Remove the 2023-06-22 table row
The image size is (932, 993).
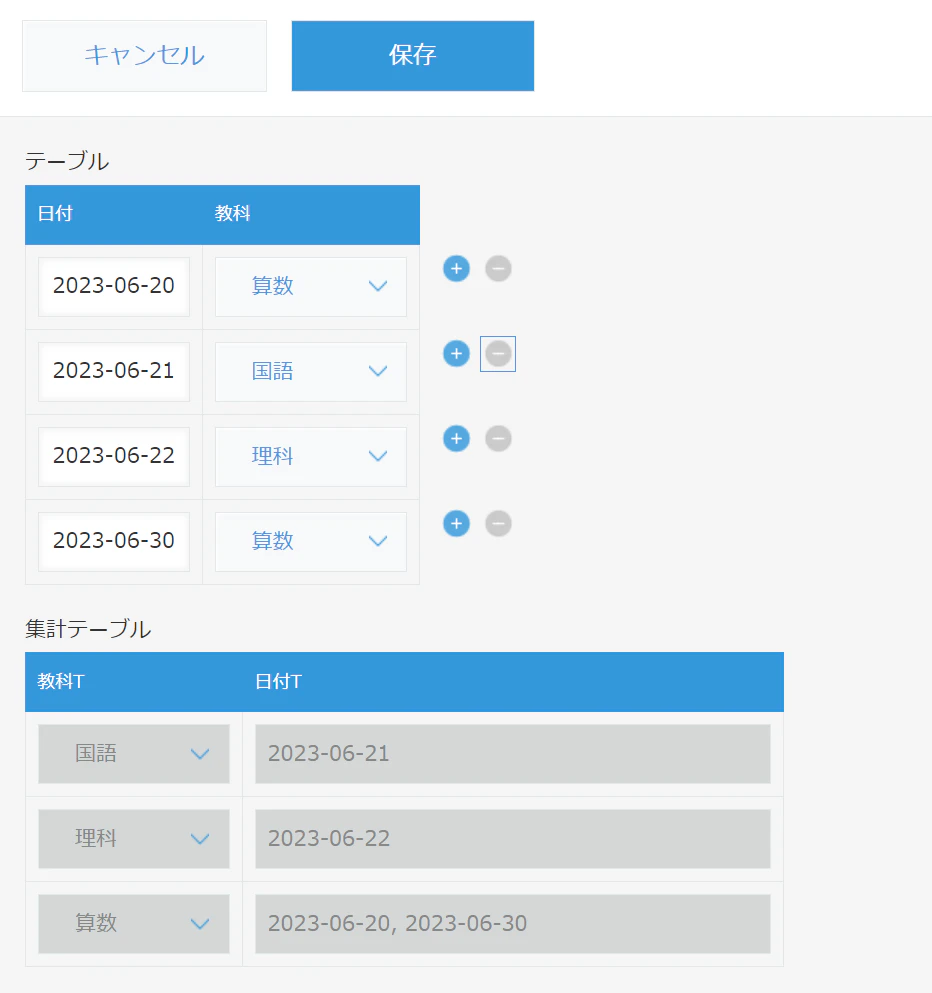click(498, 438)
